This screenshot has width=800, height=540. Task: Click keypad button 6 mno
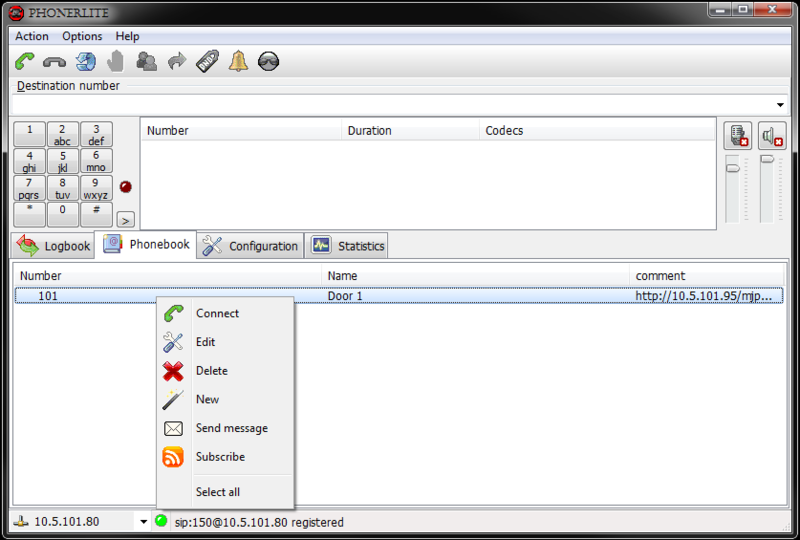point(96,161)
